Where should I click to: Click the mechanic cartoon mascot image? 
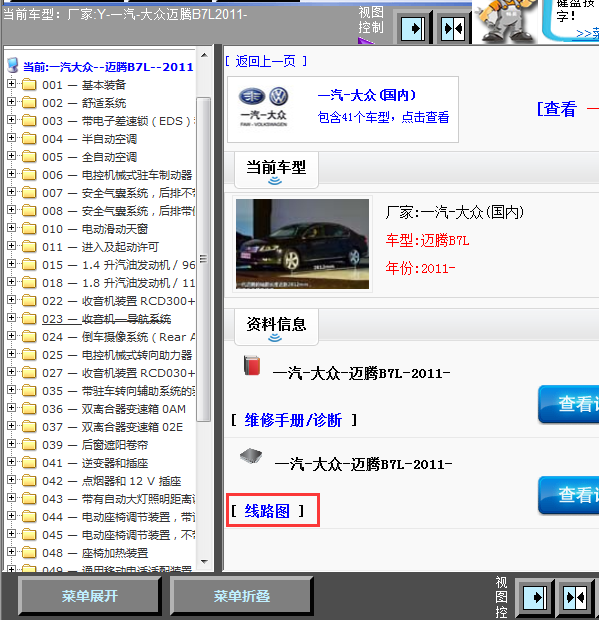pos(505,21)
